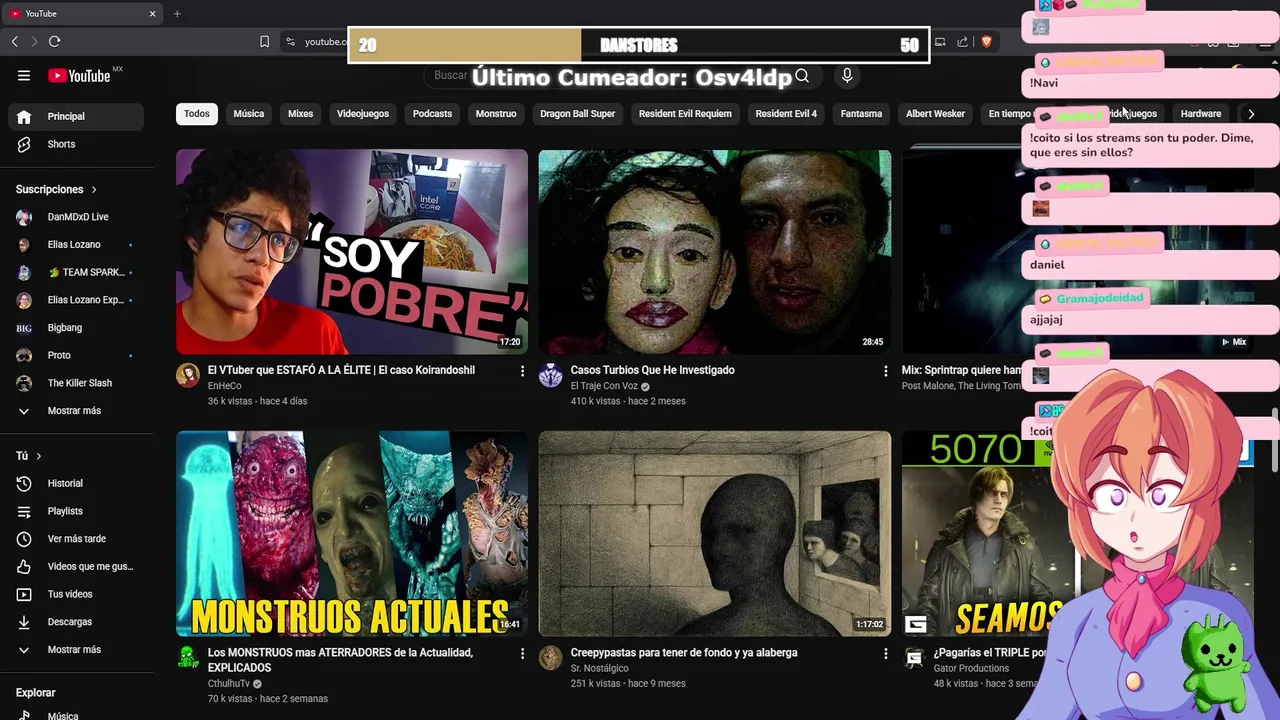
Task: Select the Hardware filter chip
Action: click(x=1201, y=114)
